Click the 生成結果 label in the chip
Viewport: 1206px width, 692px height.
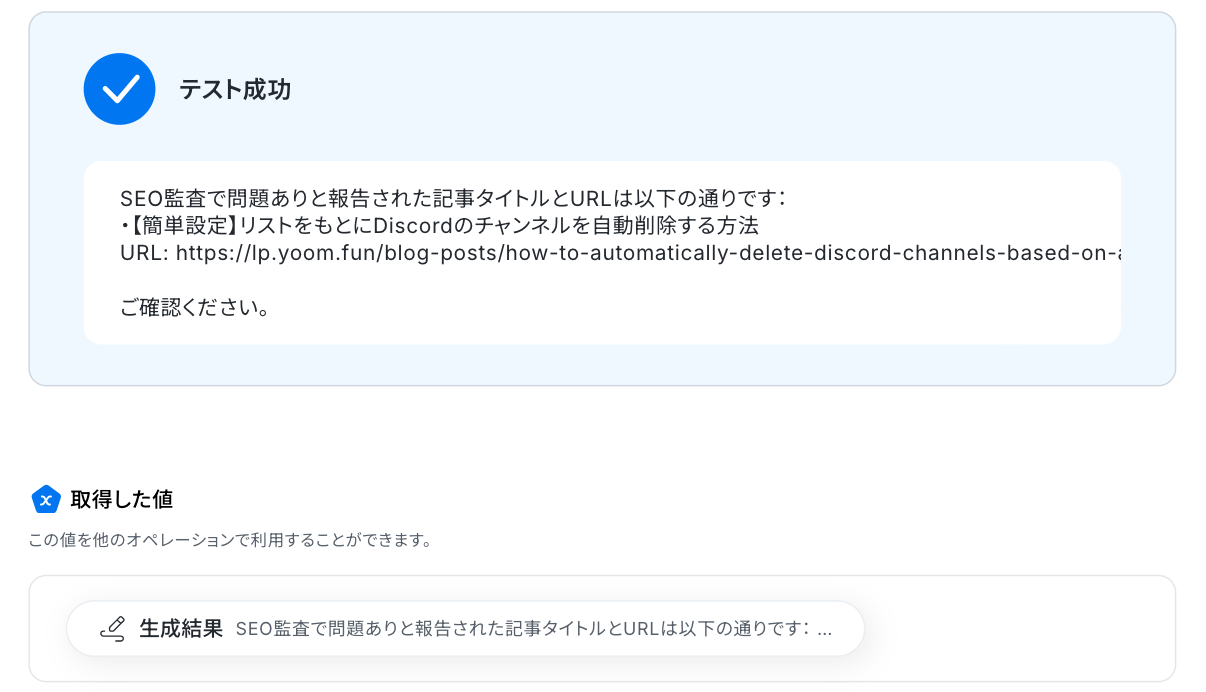[180, 629]
